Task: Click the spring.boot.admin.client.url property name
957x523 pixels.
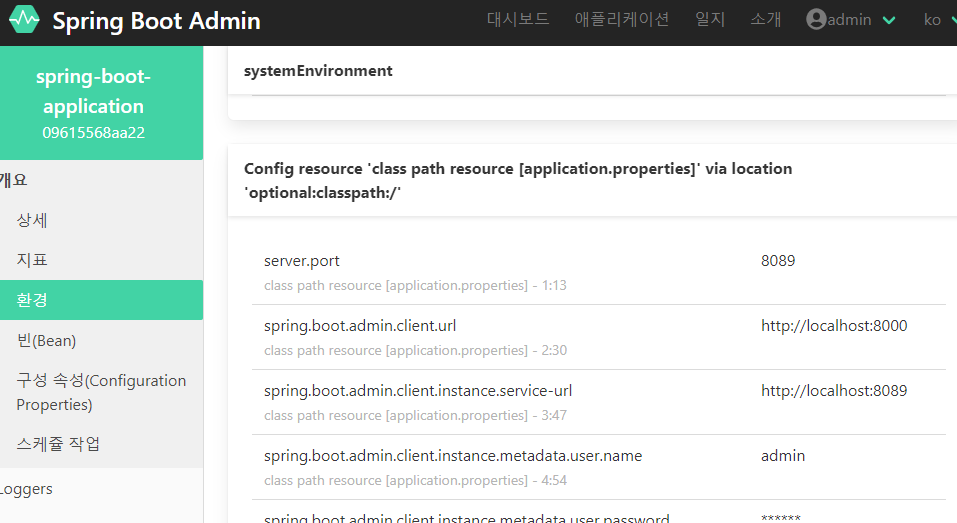Action: click(x=360, y=326)
